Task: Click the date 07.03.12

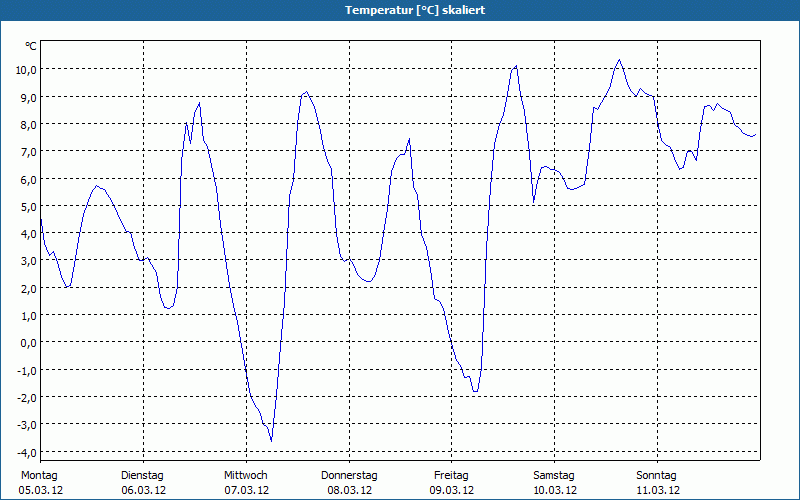Action: [x=246, y=490]
